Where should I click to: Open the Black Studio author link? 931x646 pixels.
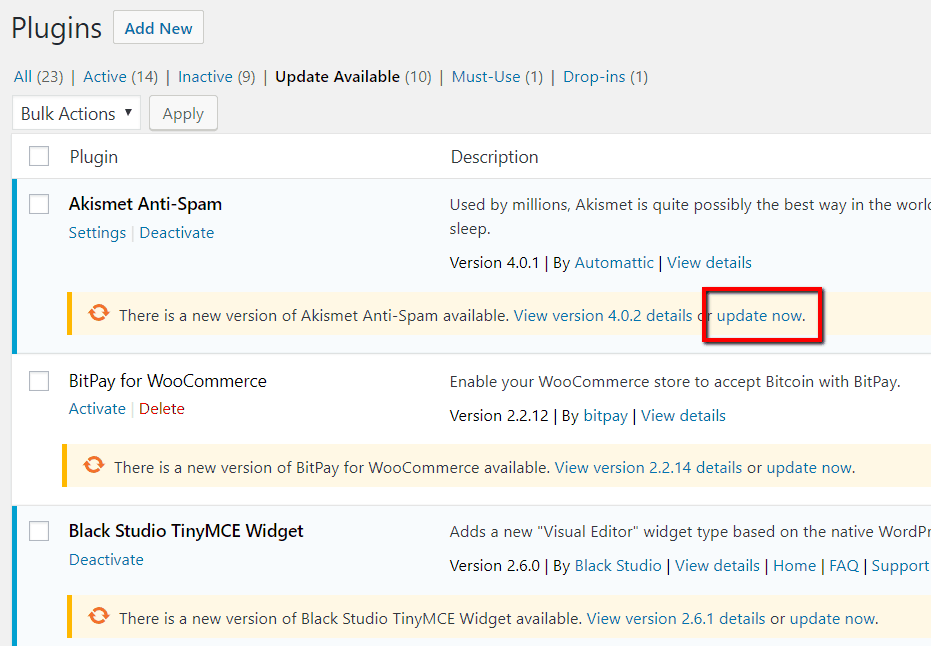[x=618, y=565]
